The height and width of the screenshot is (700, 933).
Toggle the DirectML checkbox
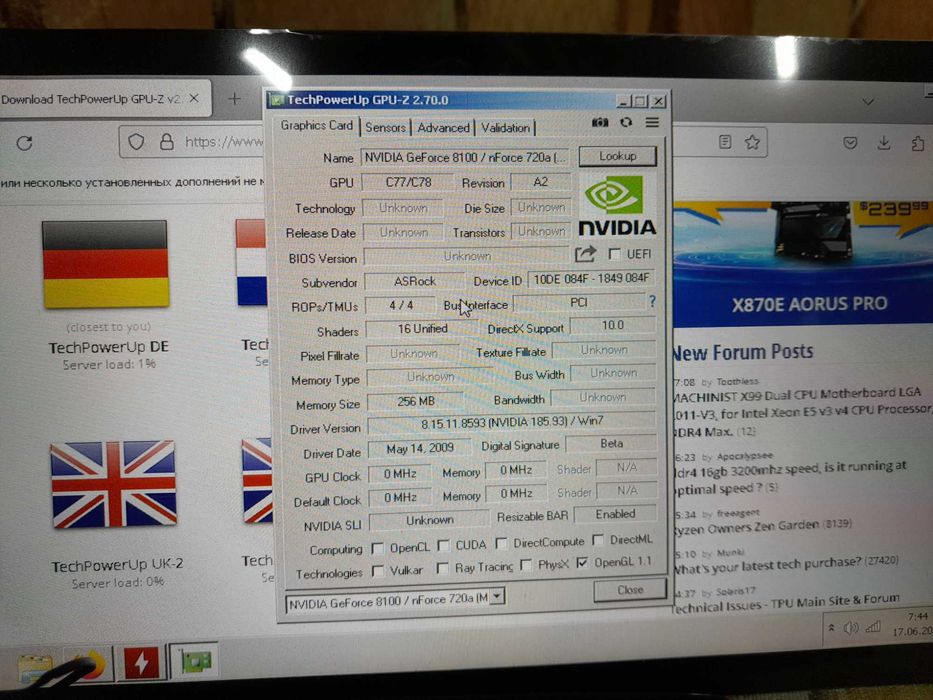click(x=598, y=540)
